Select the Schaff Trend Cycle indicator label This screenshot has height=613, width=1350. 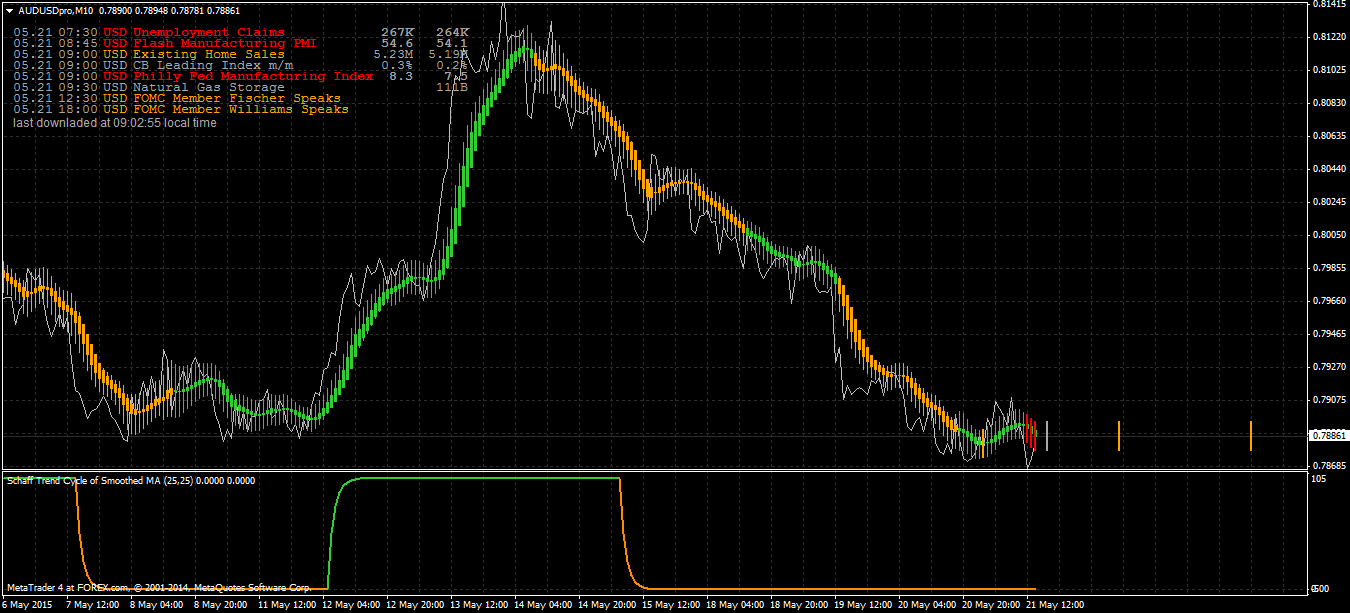point(131,480)
